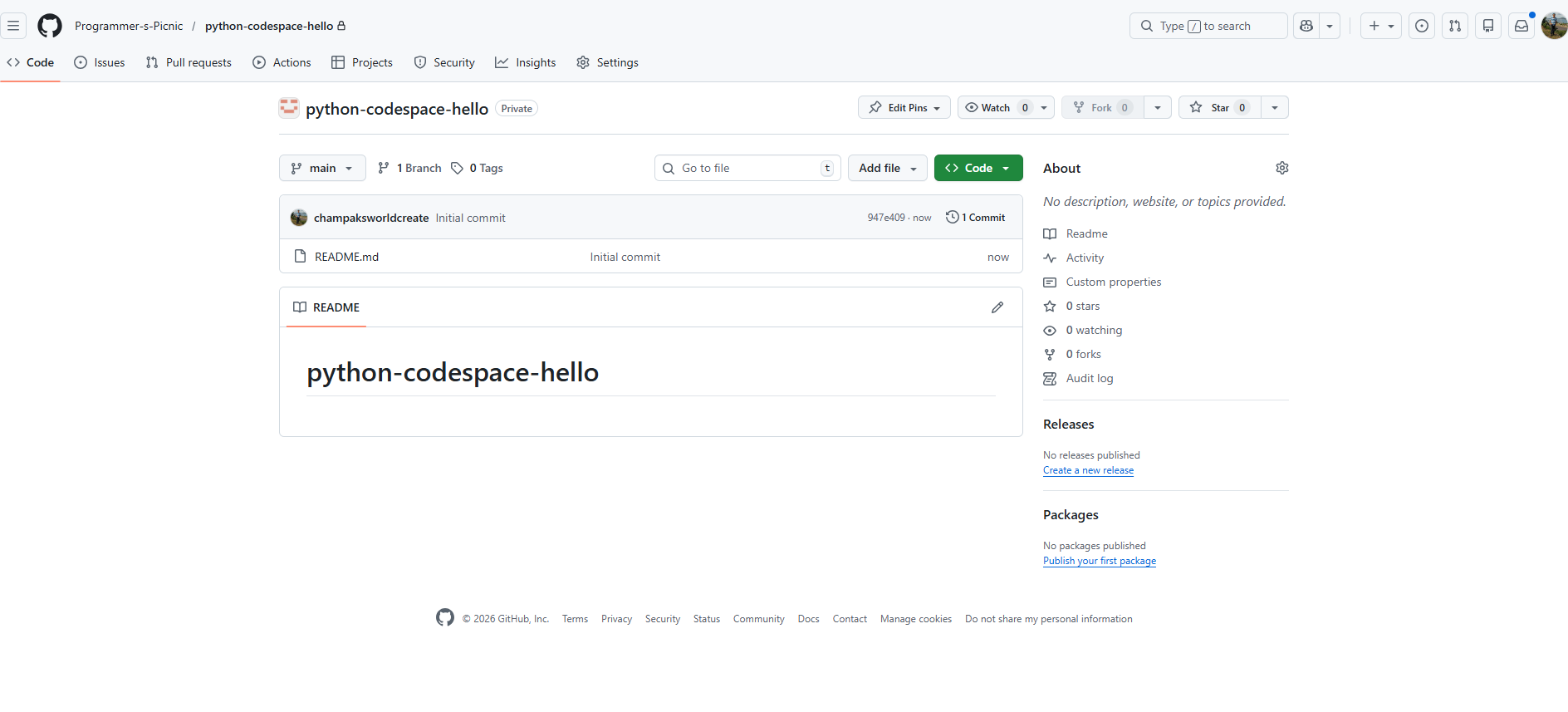Open commit hash 947e409
Viewport: 1568px width, 712px height.
pyautogui.click(x=886, y=218)
